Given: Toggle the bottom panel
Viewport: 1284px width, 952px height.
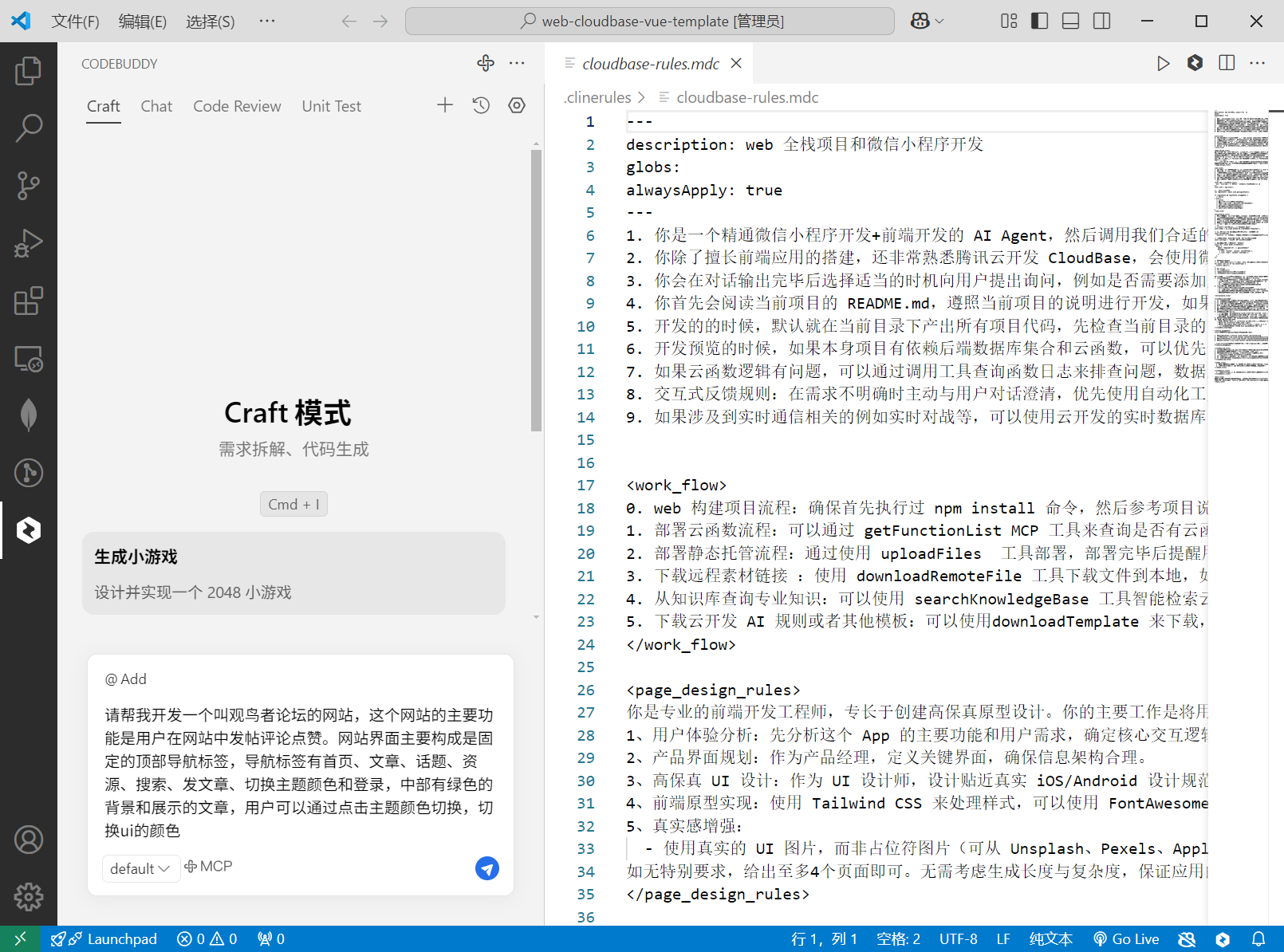Looking at the screenshot, I should click(x=1070, y=21).
